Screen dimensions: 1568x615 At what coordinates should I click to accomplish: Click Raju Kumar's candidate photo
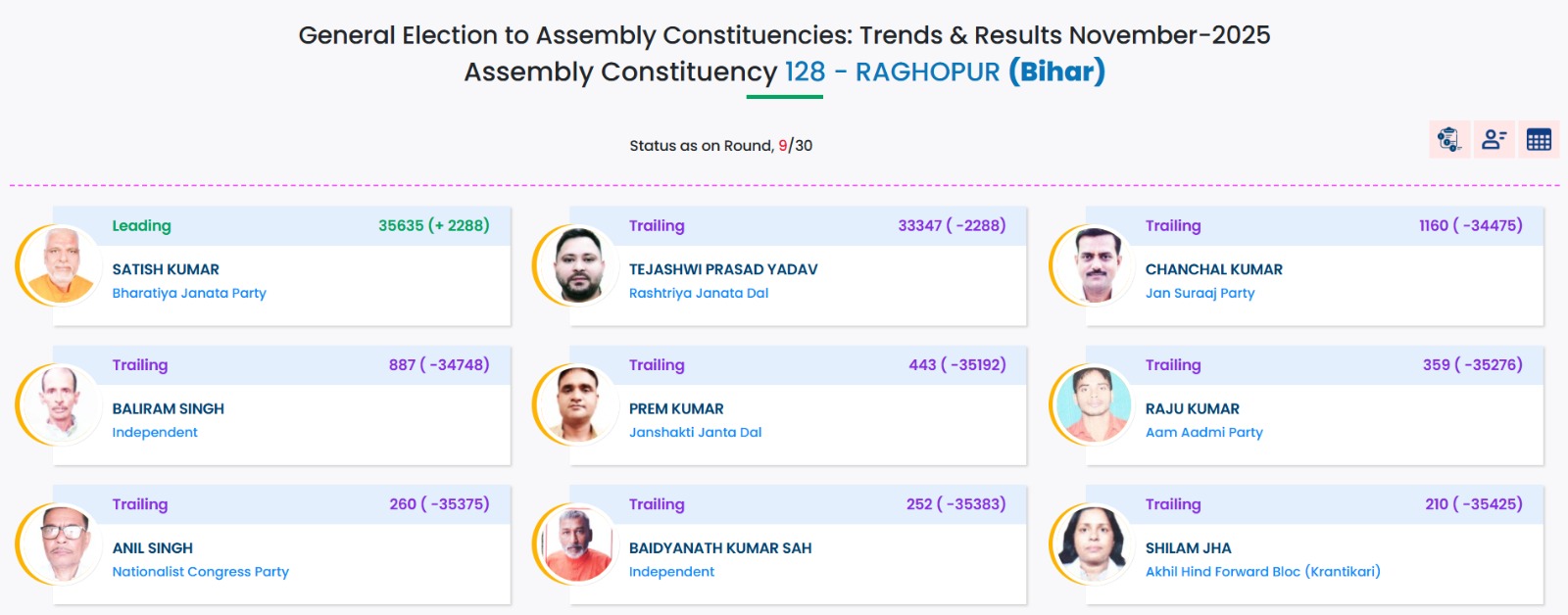tap(1095, 403)
